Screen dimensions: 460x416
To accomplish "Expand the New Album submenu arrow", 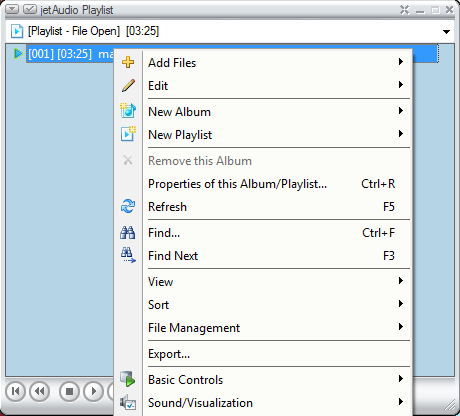I will (x=401, y=111).
